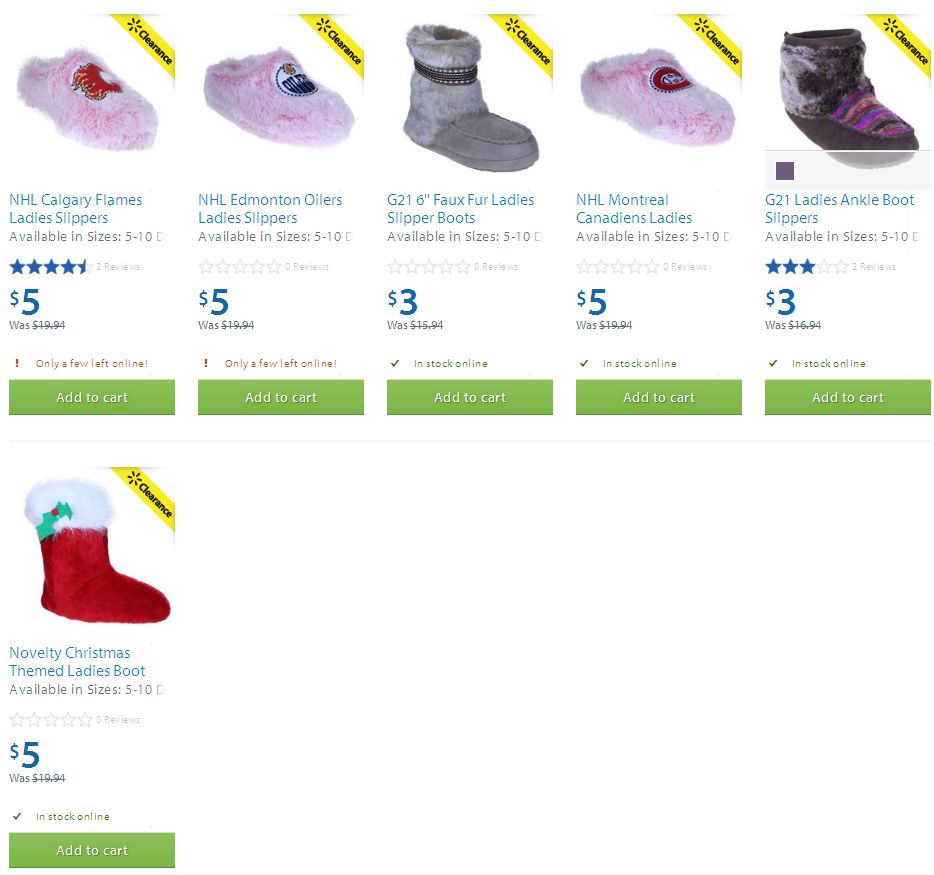Open NHL Edmonton Oilers Ladies Slippers link
Viewport: 934px width, 875px height.
270,208
